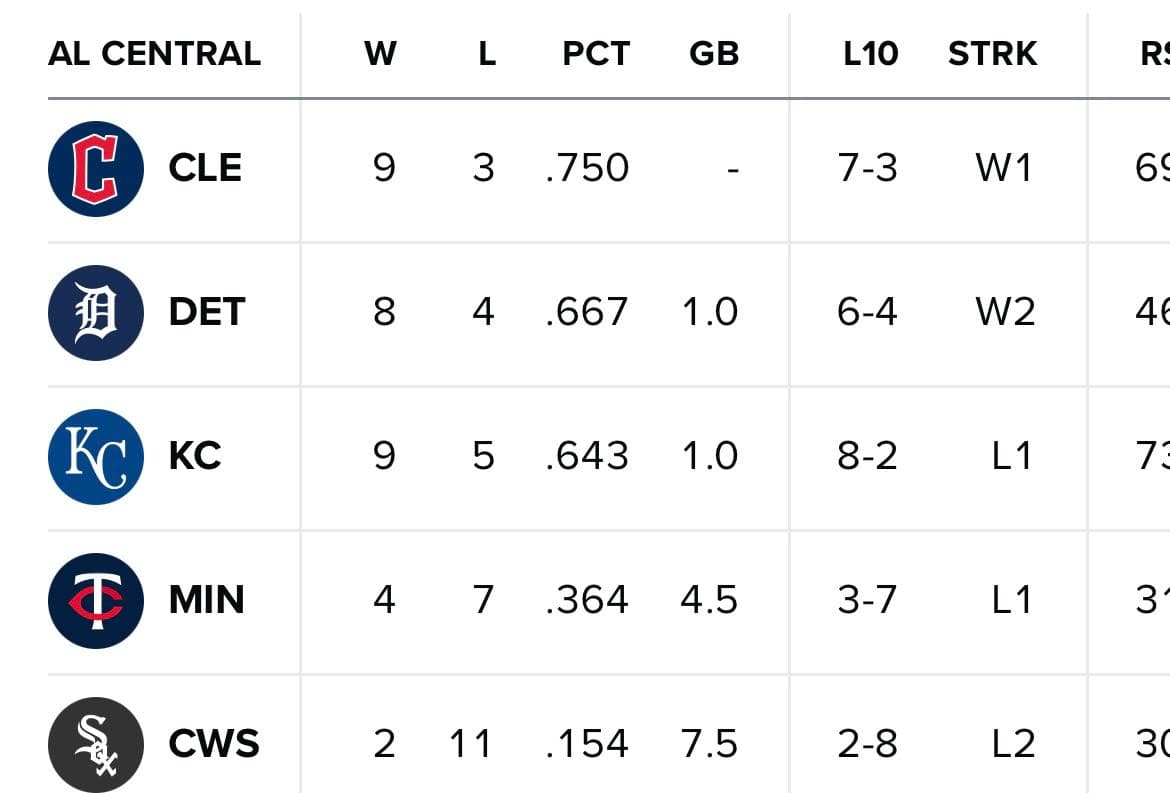
Task: Sort standings by the L column header
Action: [487, 53]
